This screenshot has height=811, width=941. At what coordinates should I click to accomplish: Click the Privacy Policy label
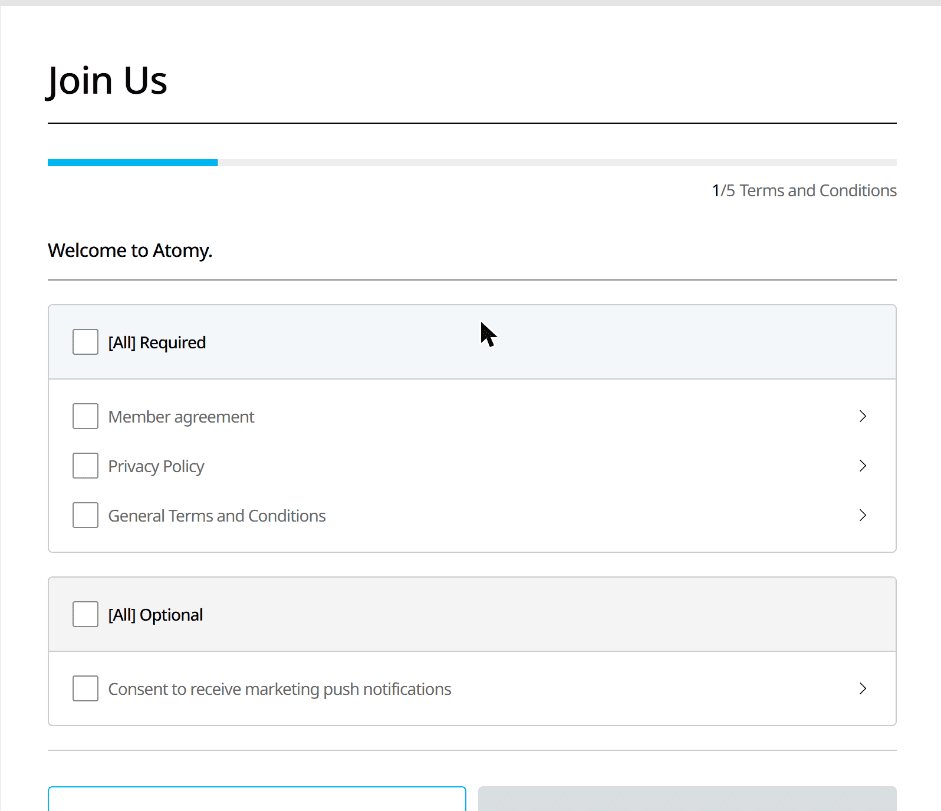(156, 466)
